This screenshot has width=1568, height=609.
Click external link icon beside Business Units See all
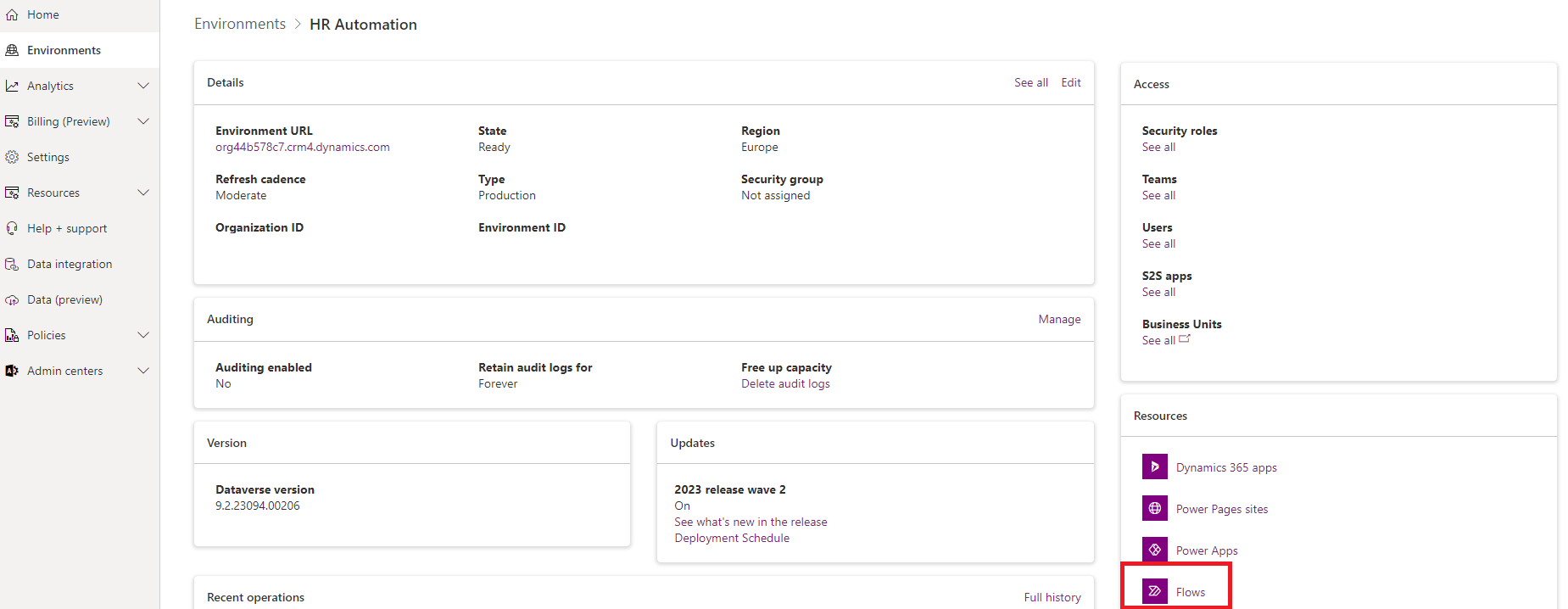(1185, 338)
